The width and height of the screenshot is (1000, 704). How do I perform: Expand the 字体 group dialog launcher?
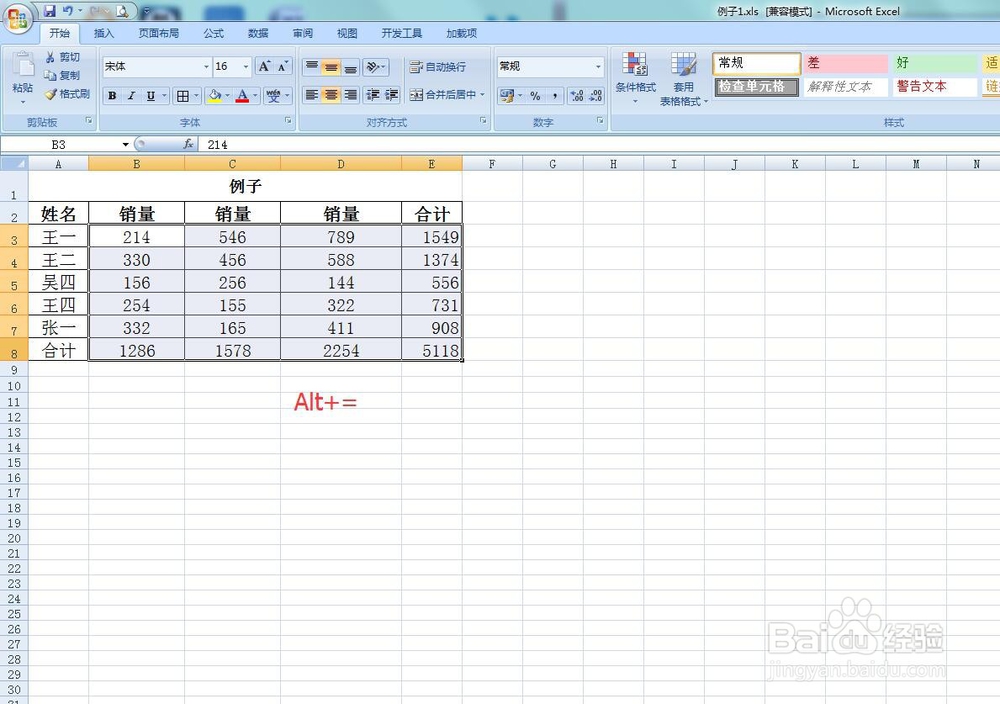point(288,121)
